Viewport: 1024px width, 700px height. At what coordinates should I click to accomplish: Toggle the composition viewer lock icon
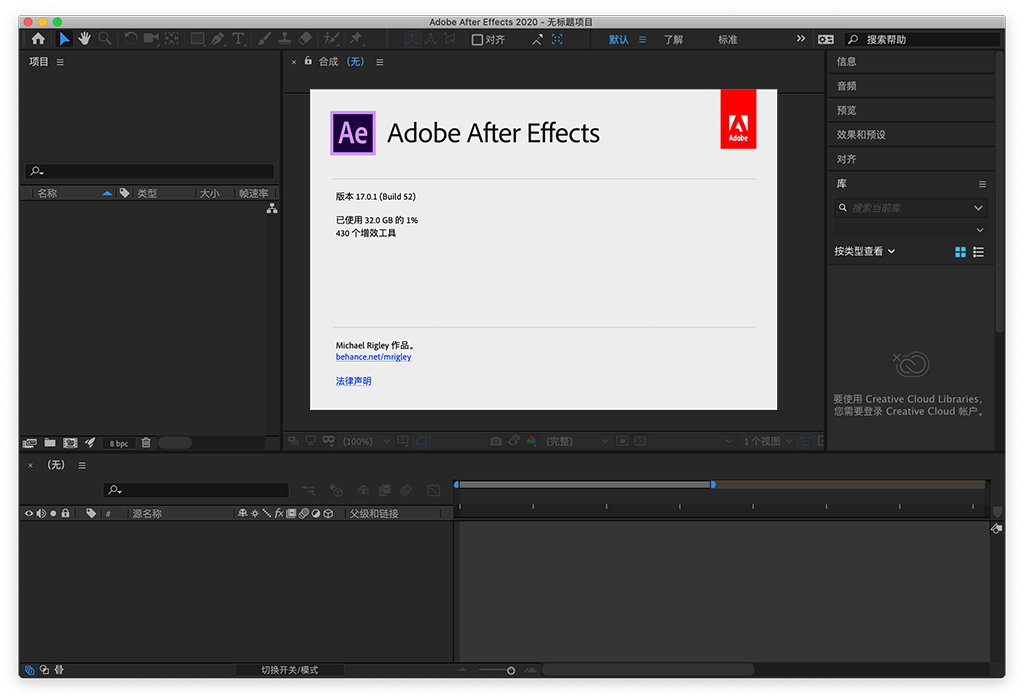coord(308,61)
